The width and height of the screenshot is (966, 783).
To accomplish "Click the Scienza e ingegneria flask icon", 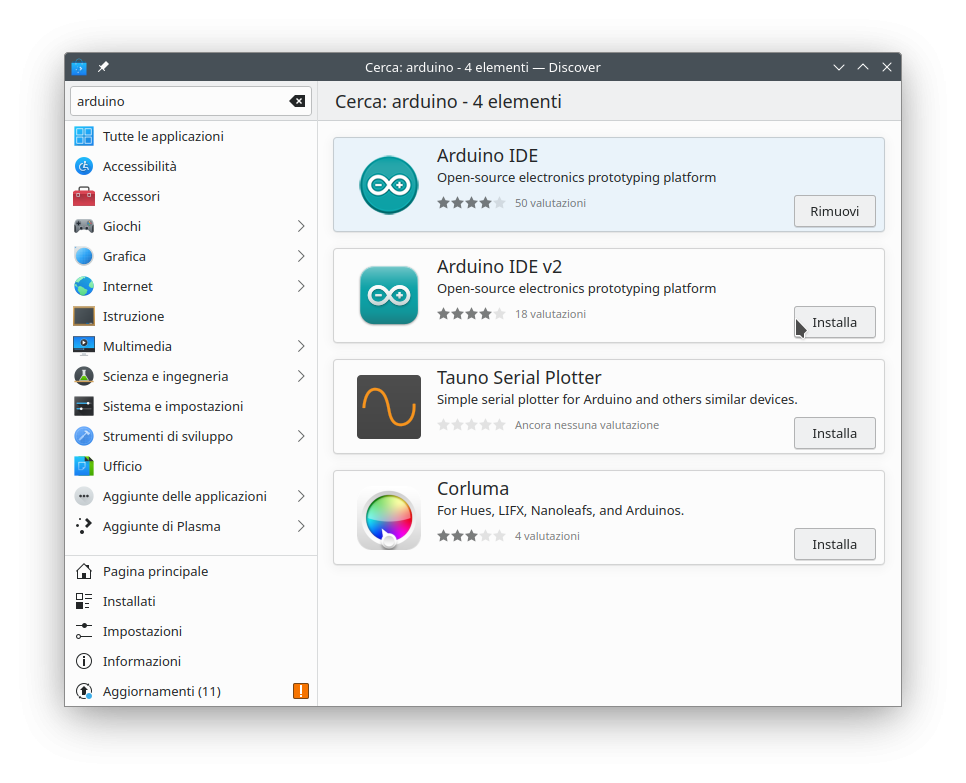I will click(84, 376).
